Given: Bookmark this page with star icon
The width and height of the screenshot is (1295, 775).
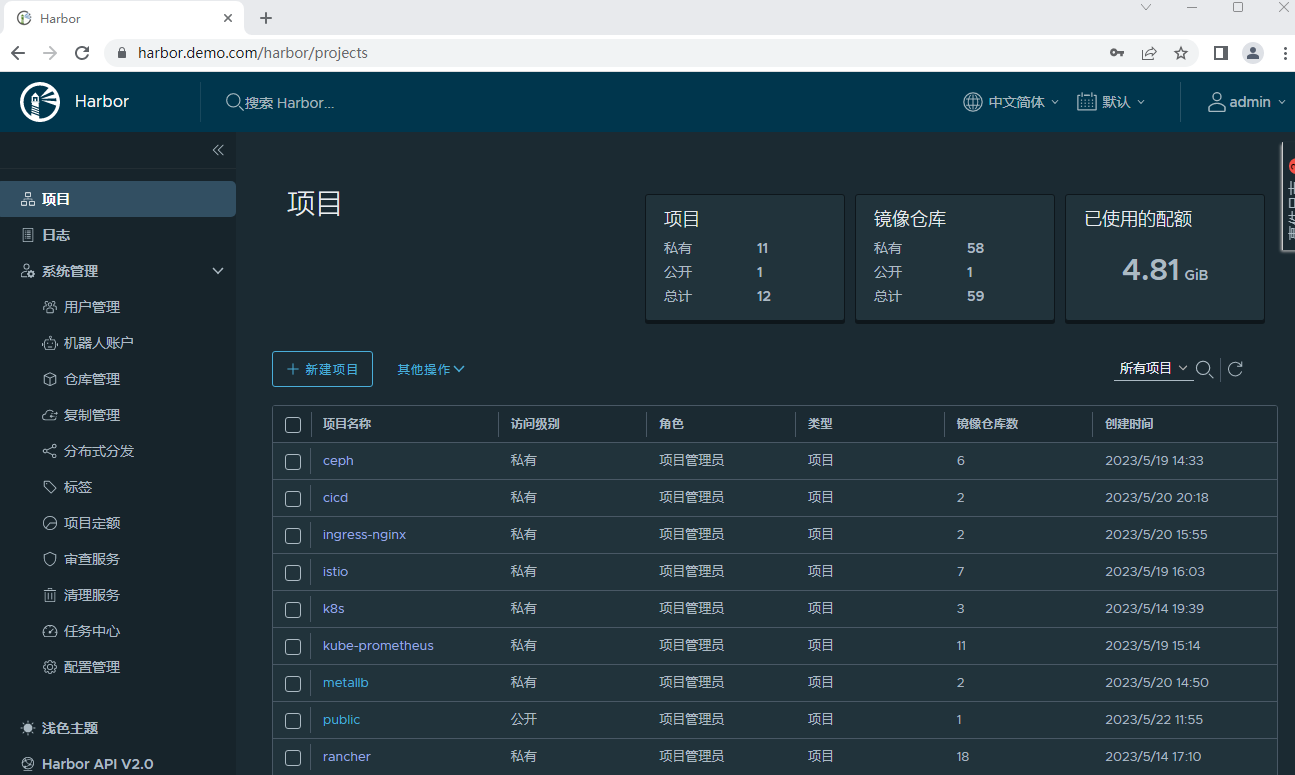Looking at the screenshot, I should point(1181,53).
